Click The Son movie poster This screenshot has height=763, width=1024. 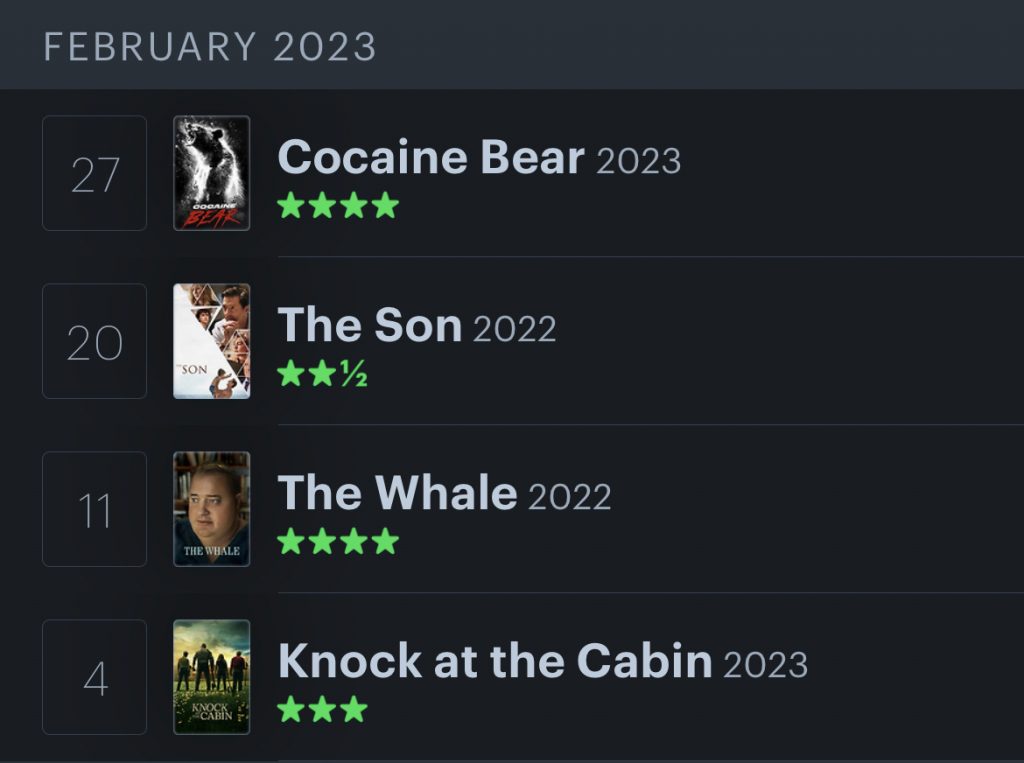[211, 341]
